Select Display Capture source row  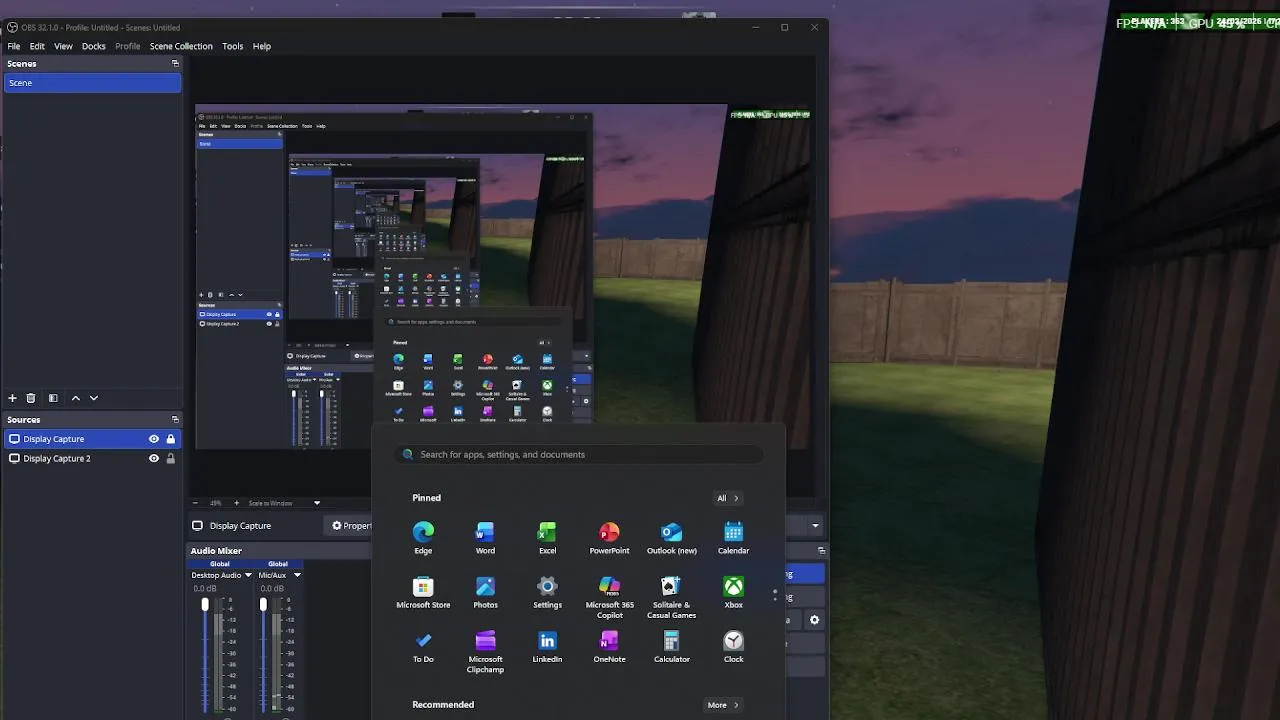click(92, 439)
